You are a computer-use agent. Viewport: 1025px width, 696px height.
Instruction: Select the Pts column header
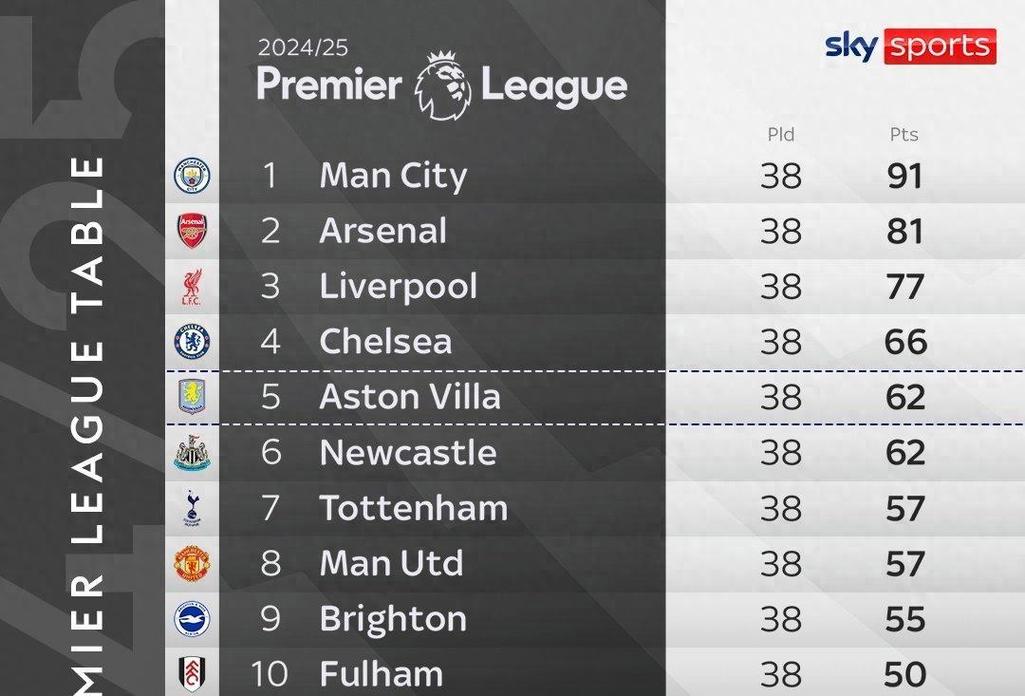coord(904,134)
